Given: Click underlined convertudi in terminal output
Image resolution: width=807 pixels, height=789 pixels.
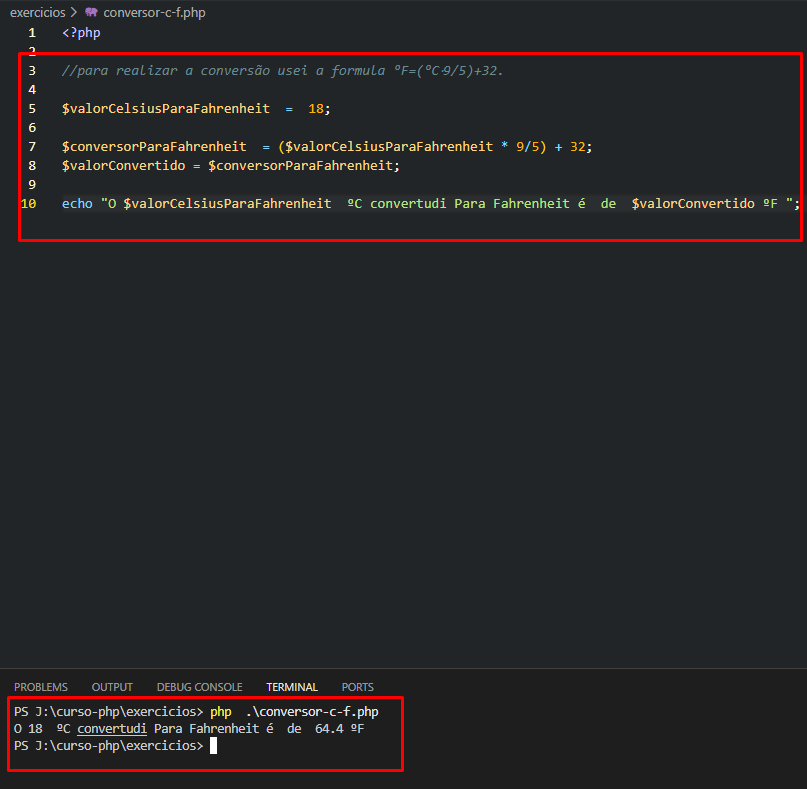Looking at the screenshot, I should pos(112,729).
